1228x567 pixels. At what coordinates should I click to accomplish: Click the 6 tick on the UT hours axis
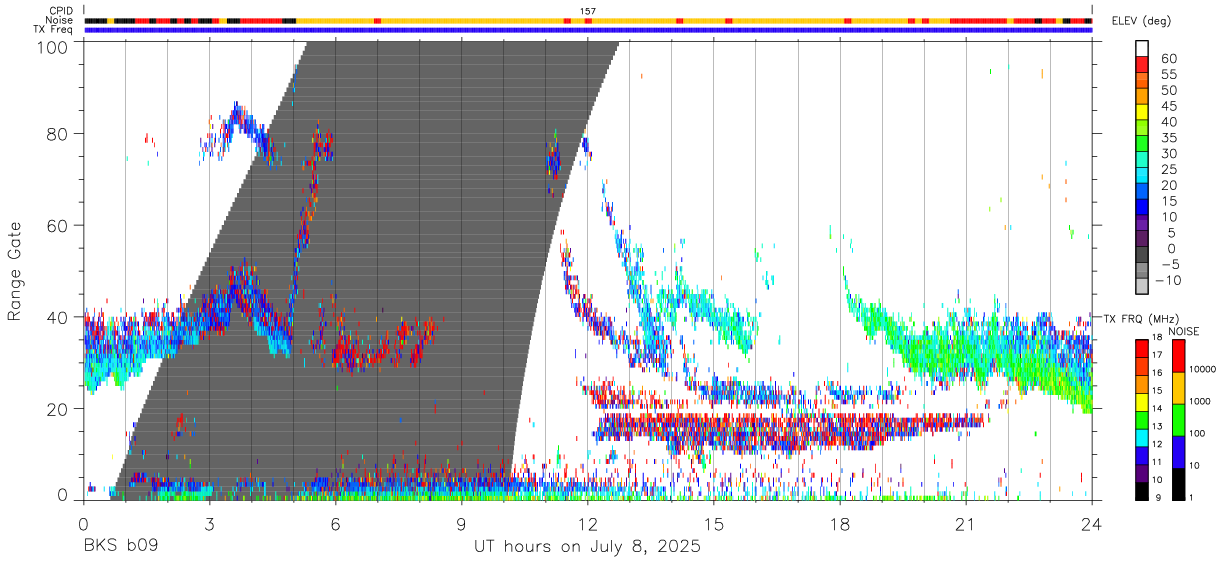(x=335, y=522)
